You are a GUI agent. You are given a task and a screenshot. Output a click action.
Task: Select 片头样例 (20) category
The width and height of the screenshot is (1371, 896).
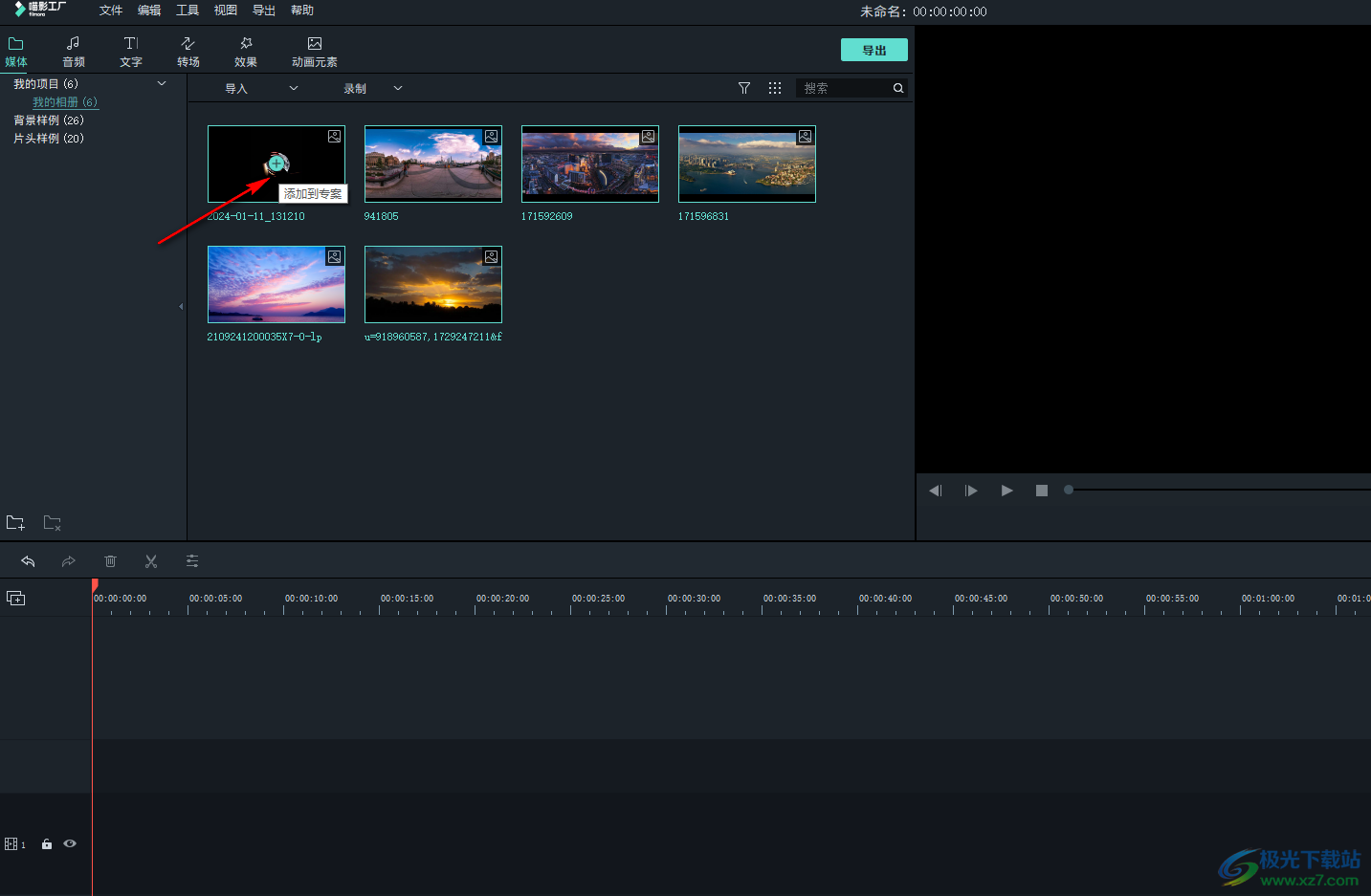[x=49, y=139]
